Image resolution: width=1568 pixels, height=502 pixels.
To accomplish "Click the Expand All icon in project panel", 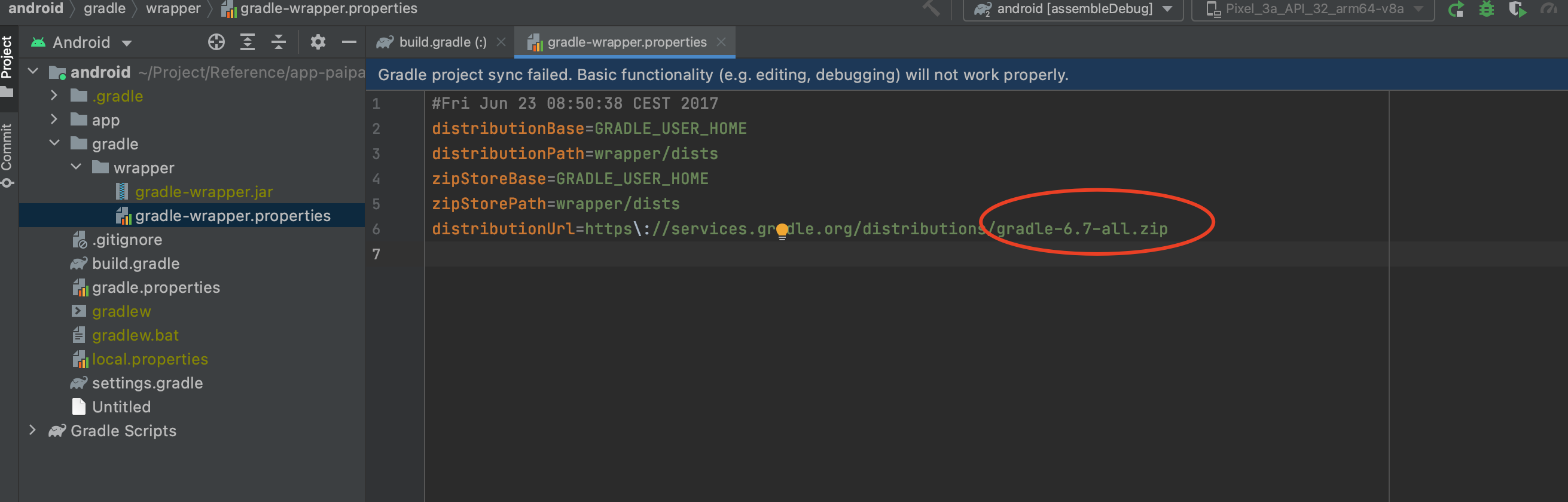I will tap(247, 42).
